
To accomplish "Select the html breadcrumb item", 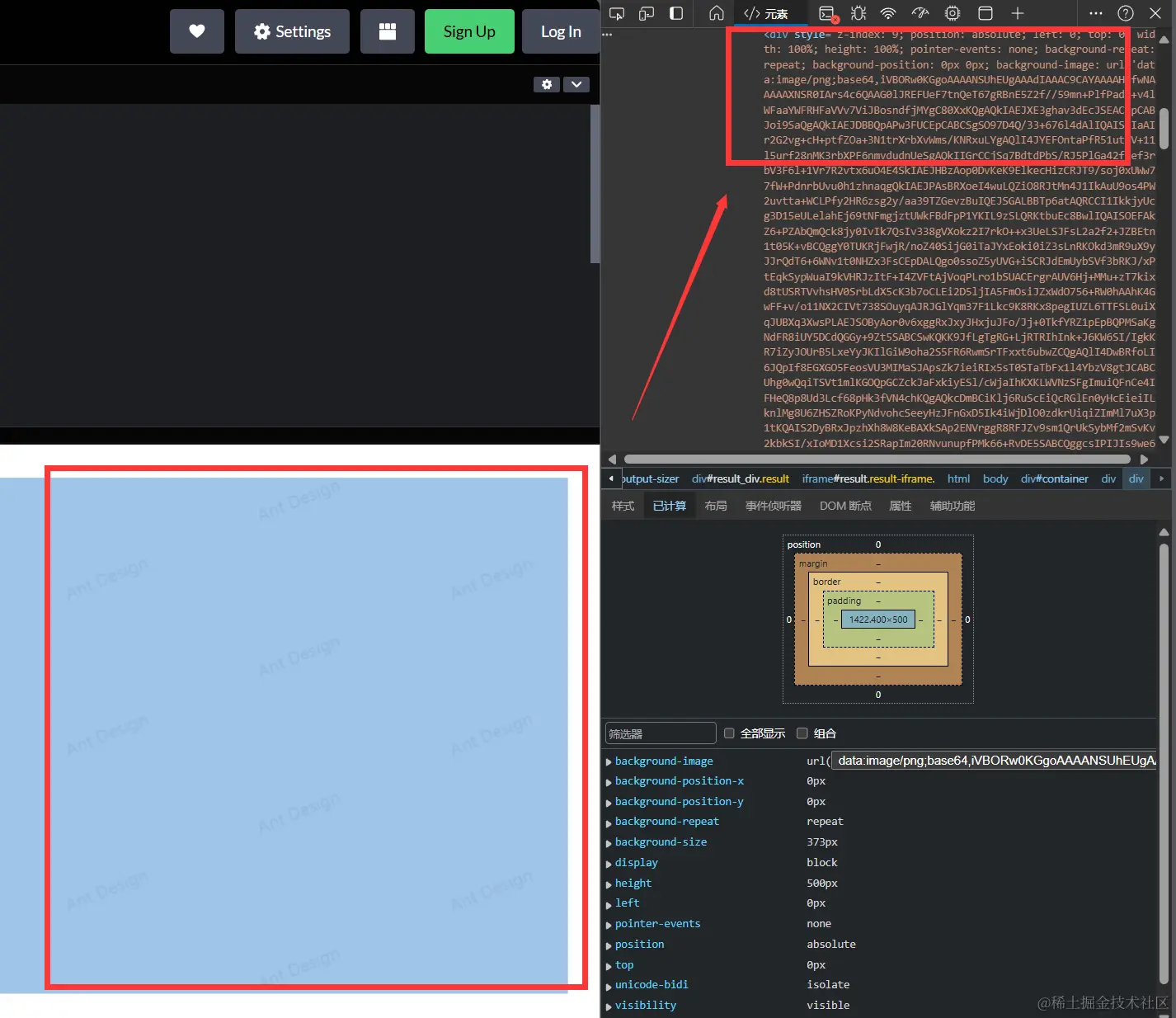I will click(958, 478).
